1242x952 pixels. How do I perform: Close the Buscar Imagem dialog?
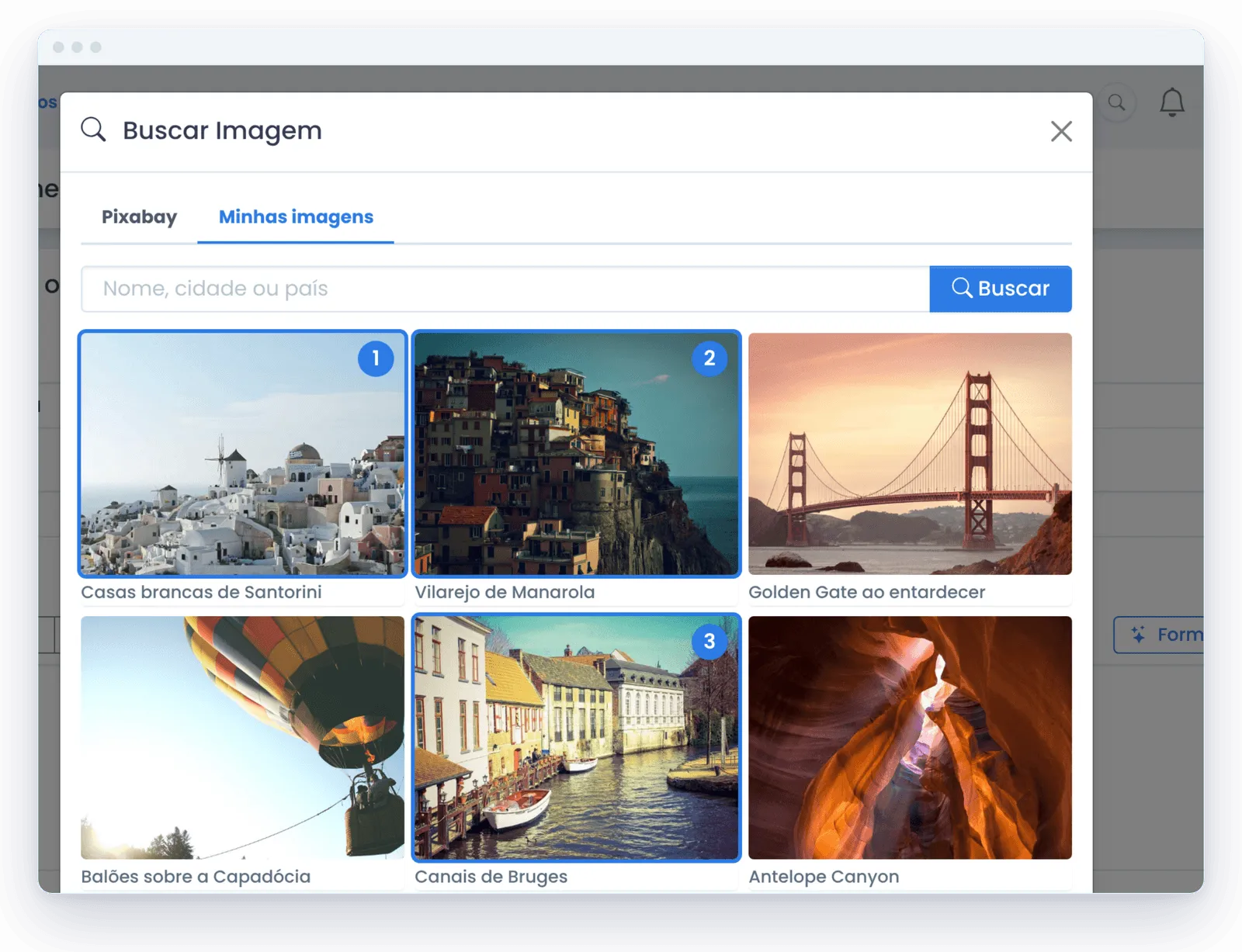tap(1061, 131)
